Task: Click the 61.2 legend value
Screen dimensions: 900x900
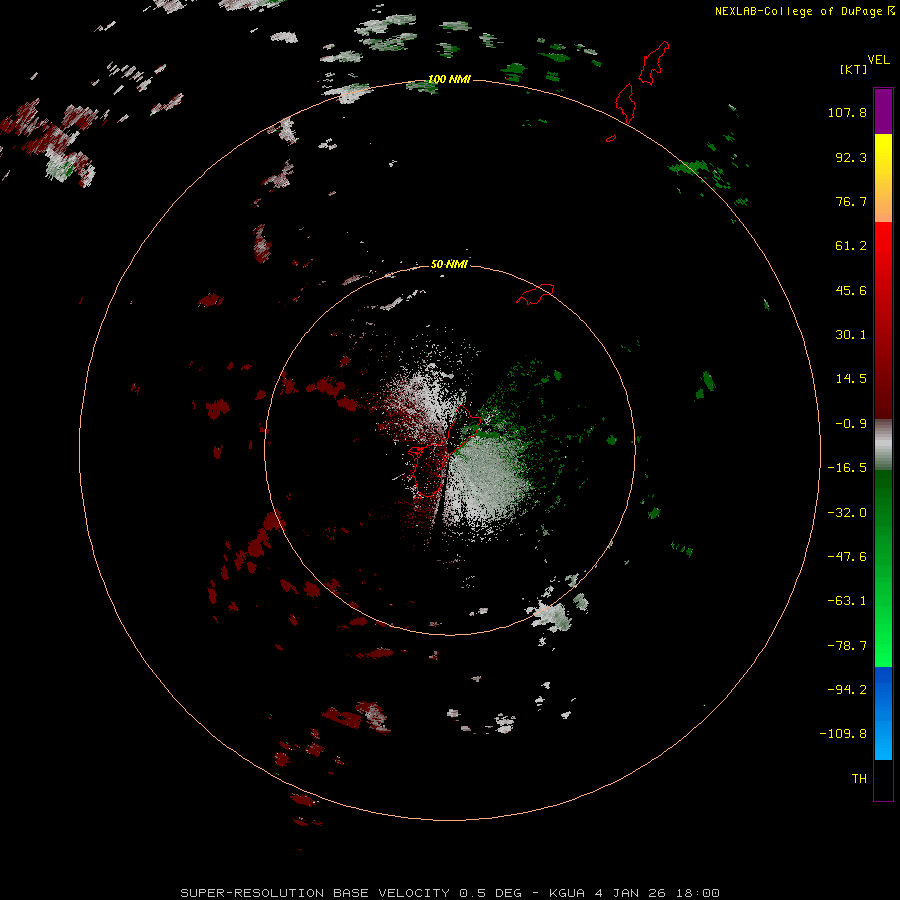Action: (851, 246)
